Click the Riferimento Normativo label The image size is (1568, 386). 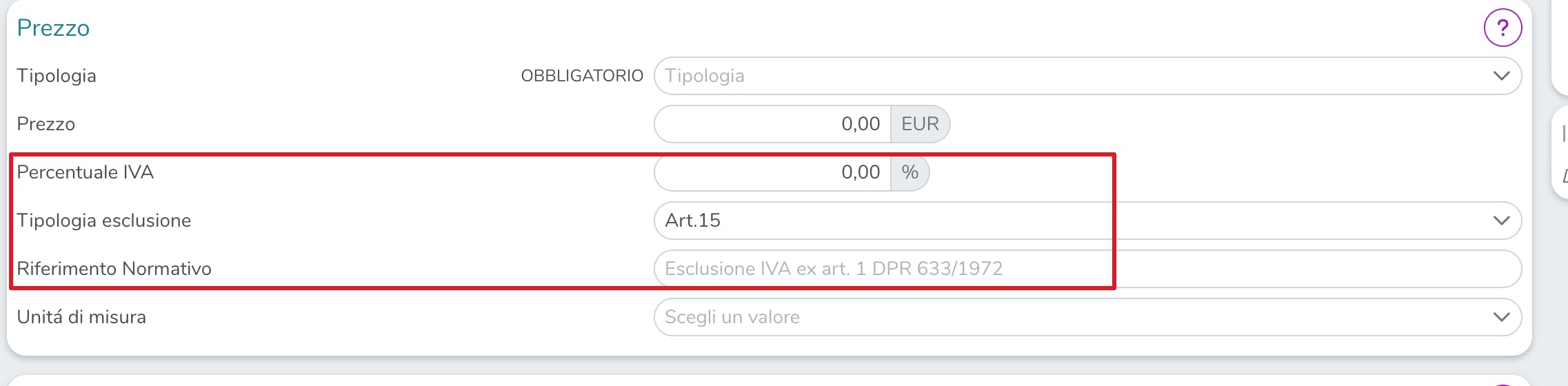114,269
